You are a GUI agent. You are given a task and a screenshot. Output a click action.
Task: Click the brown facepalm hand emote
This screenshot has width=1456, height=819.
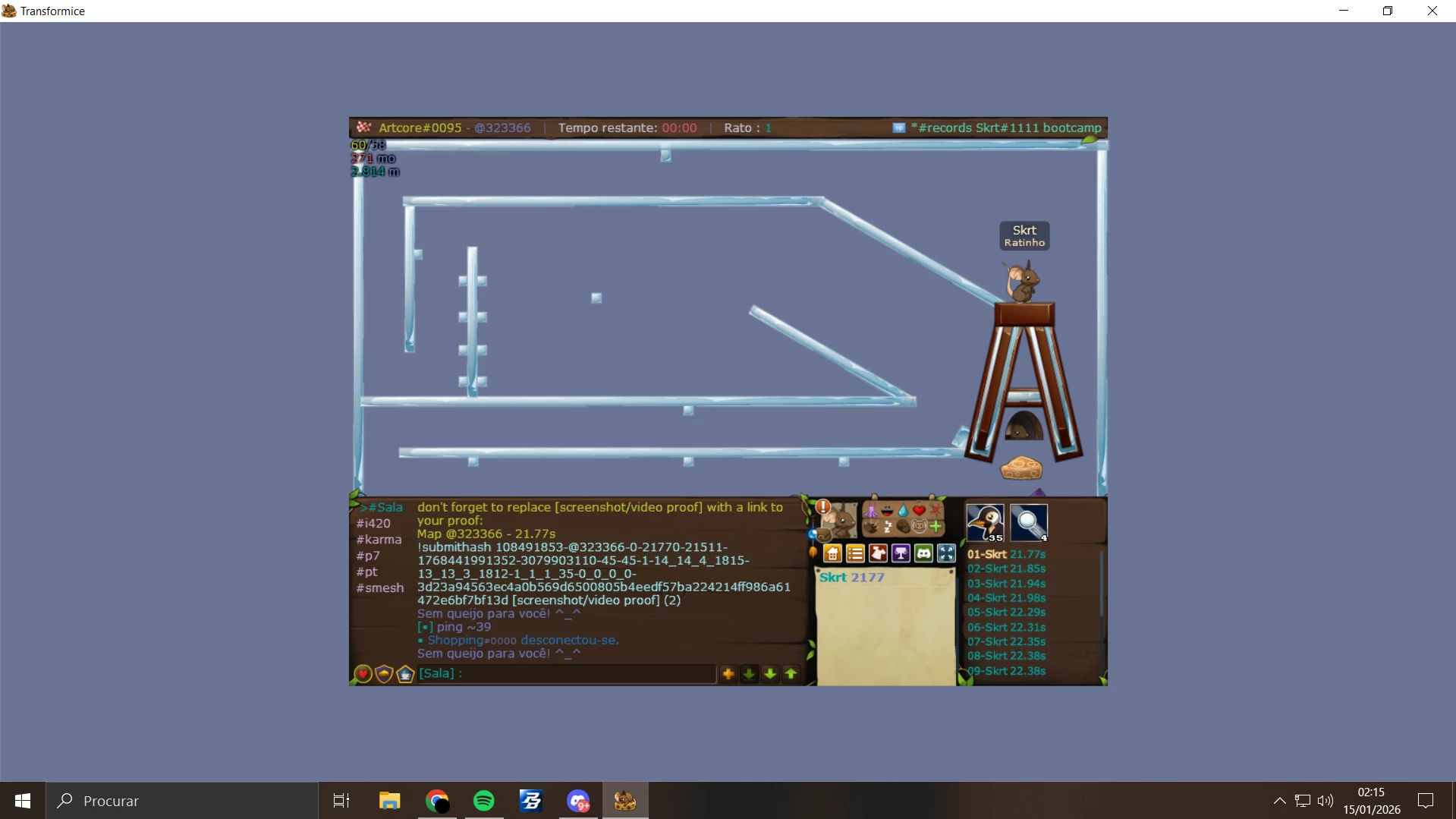[903, 526]
